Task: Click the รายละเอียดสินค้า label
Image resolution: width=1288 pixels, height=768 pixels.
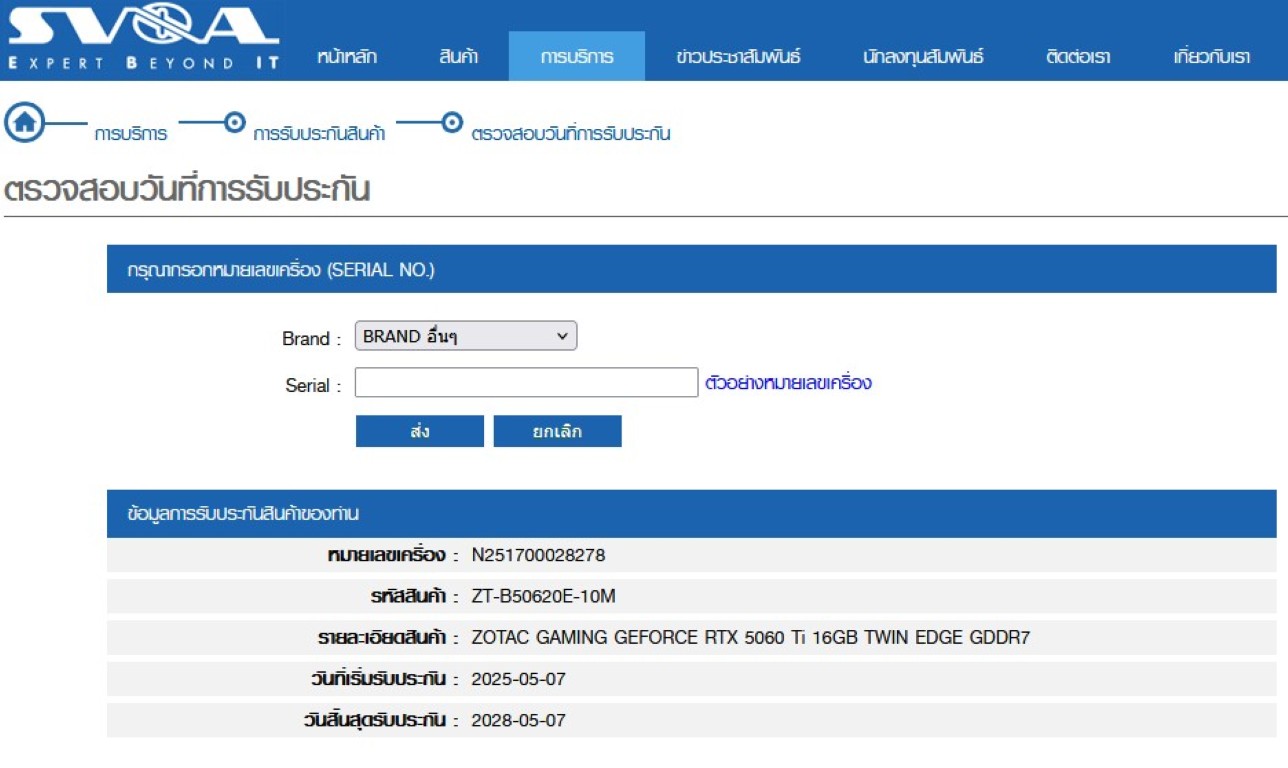Action: click(381, 638)
